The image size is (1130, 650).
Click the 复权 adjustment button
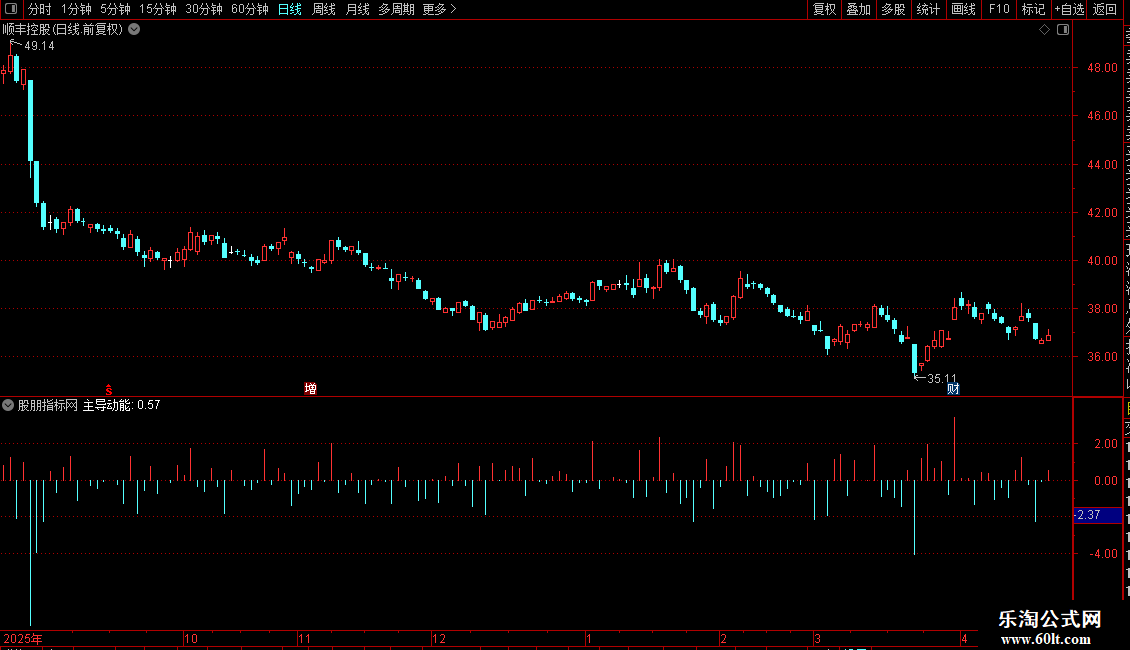point(824,9)
